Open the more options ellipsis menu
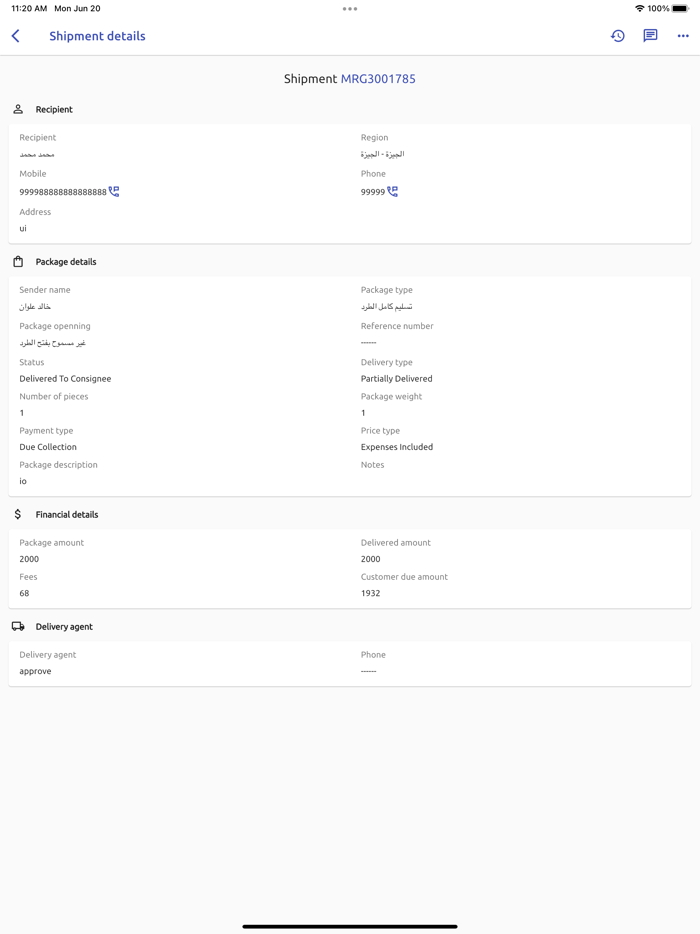The height and width of the screenshot is (934, 700). [683, 36]
